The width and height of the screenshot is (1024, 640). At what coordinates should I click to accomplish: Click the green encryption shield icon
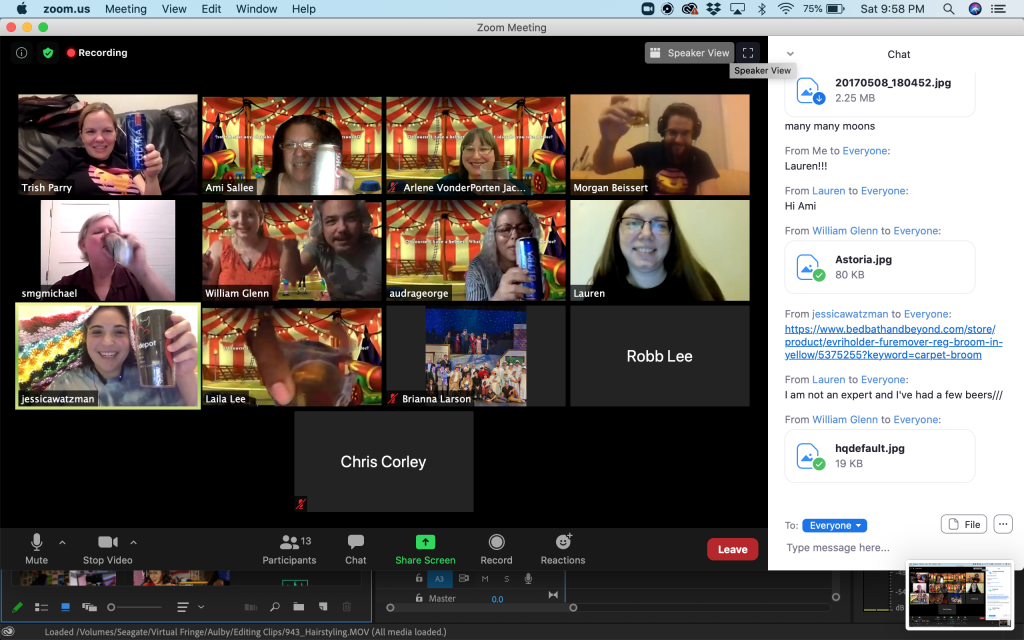[x=47, y=53]
